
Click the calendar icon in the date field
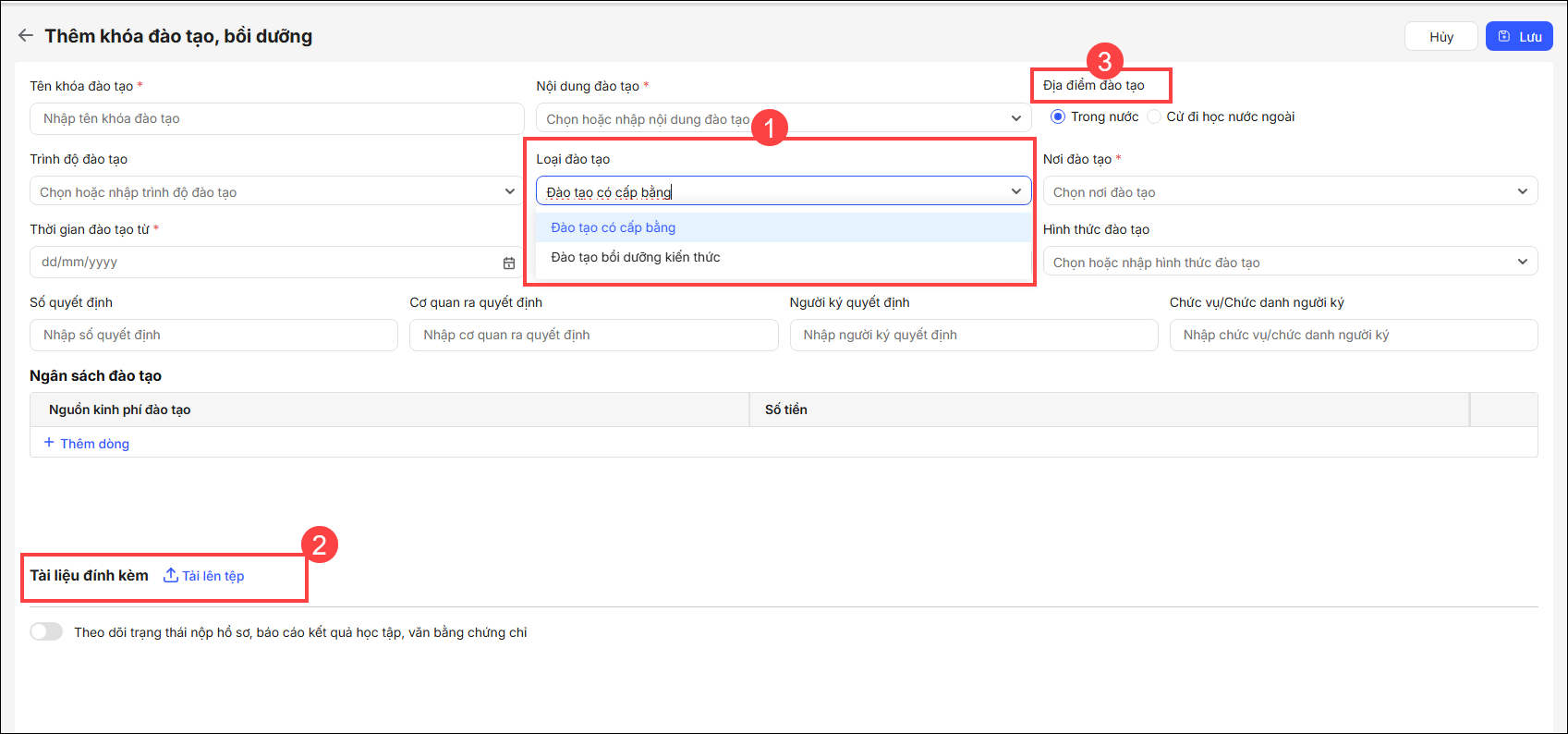[x=509, y=263]
